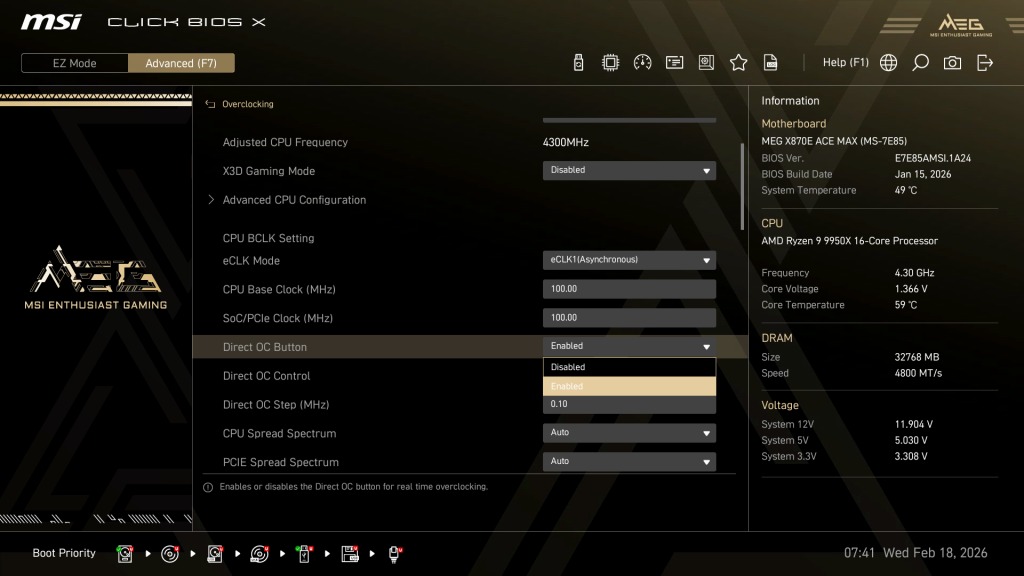This screenshot has height=576, width=1024.
Task: Click CPU BCLK Setting heading
Action: tap(268, 238)
